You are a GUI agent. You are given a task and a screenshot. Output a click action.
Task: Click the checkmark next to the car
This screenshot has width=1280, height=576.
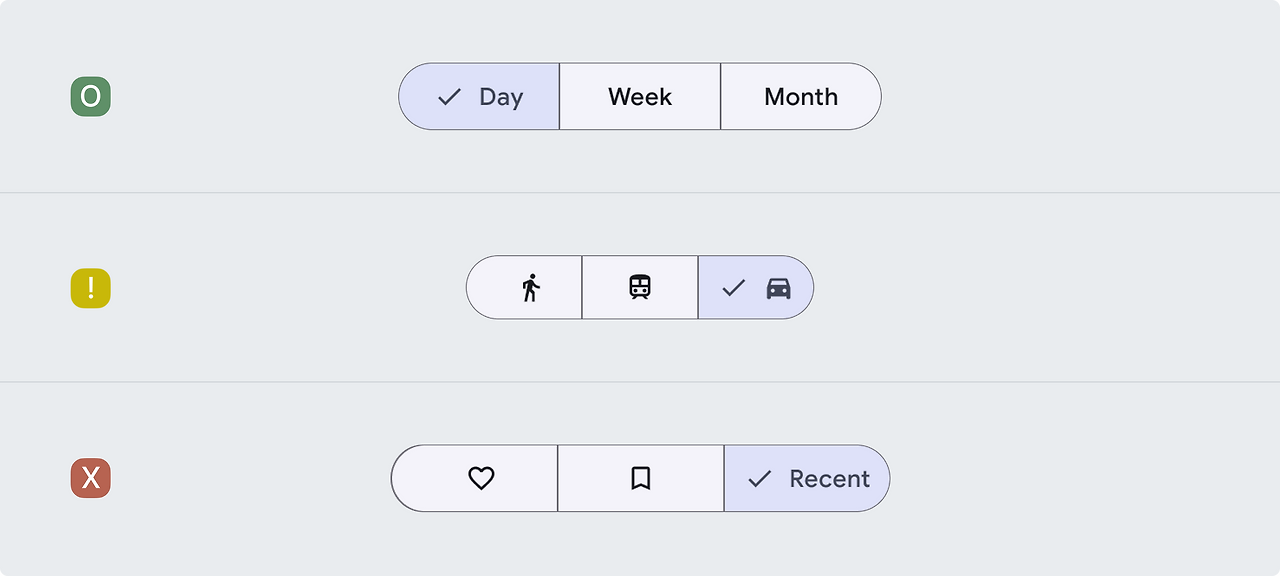click(x=734, y=288)
